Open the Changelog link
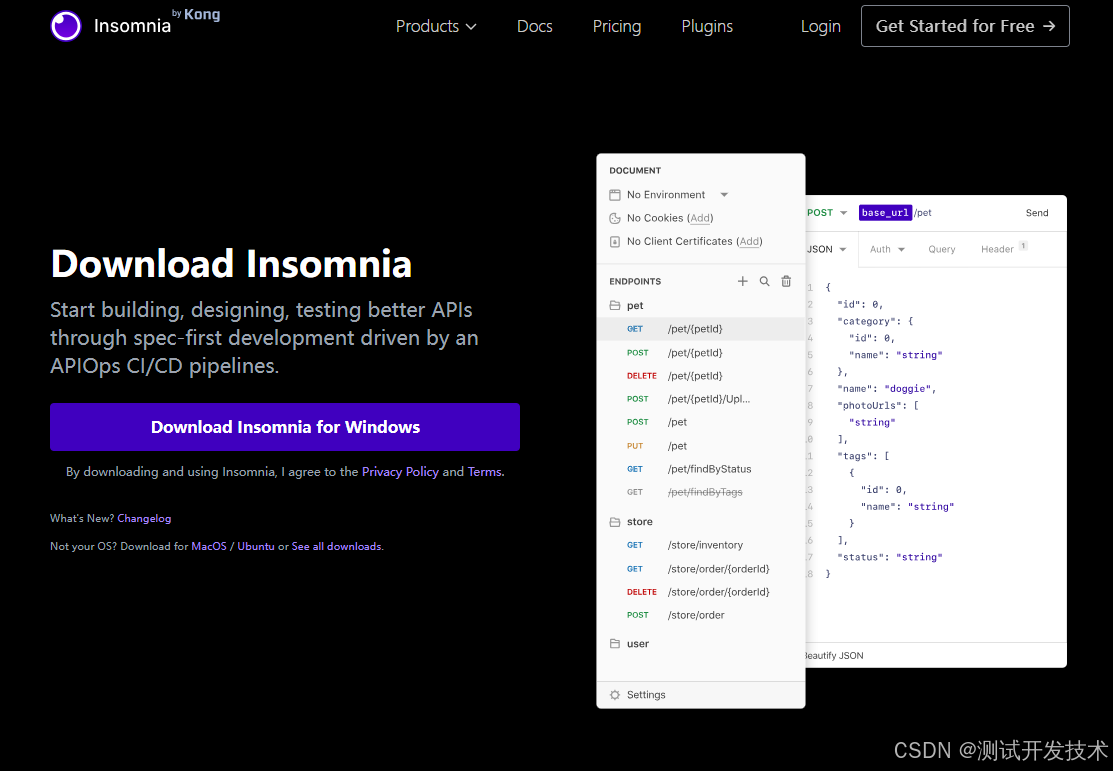This screenshot has width=1113, height=771. point(144,518)
